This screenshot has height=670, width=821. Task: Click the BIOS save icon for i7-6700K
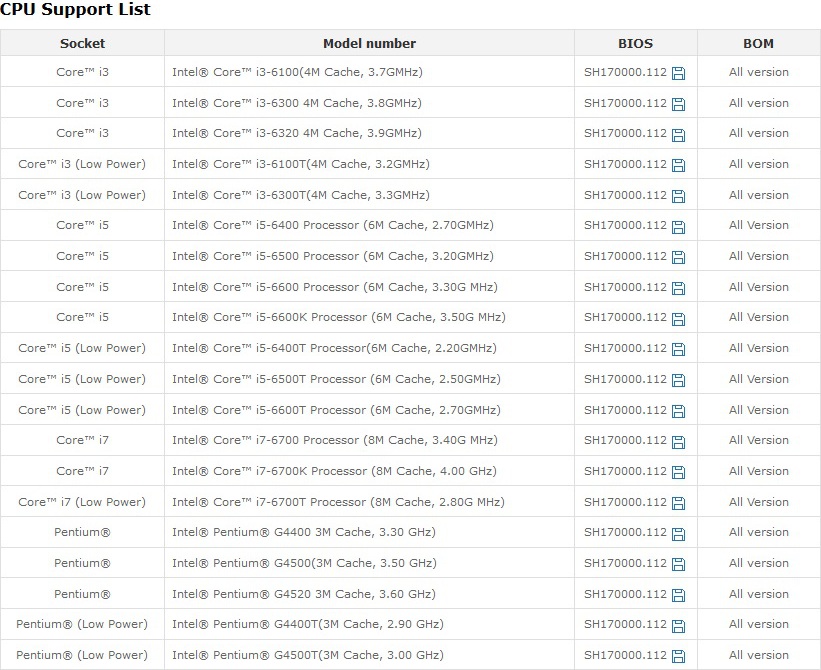[678, 473]
